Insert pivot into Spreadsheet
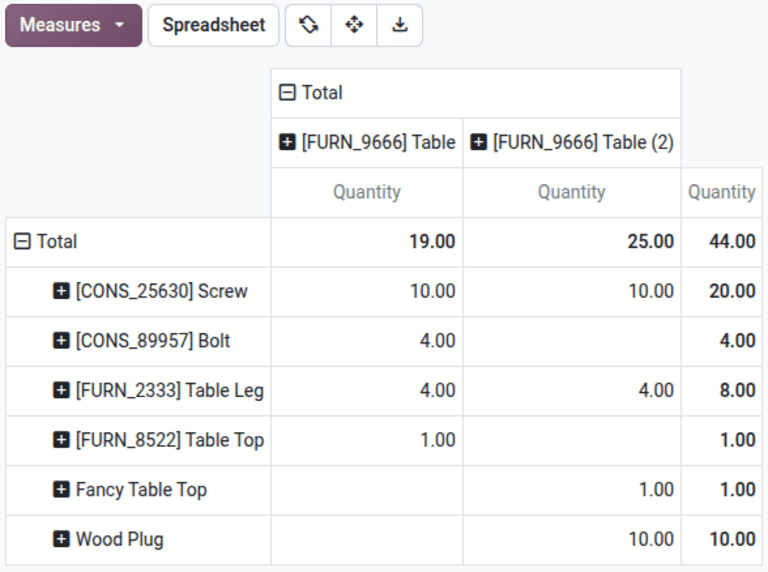Screen dimensions: 768x572 coord(214,25)
